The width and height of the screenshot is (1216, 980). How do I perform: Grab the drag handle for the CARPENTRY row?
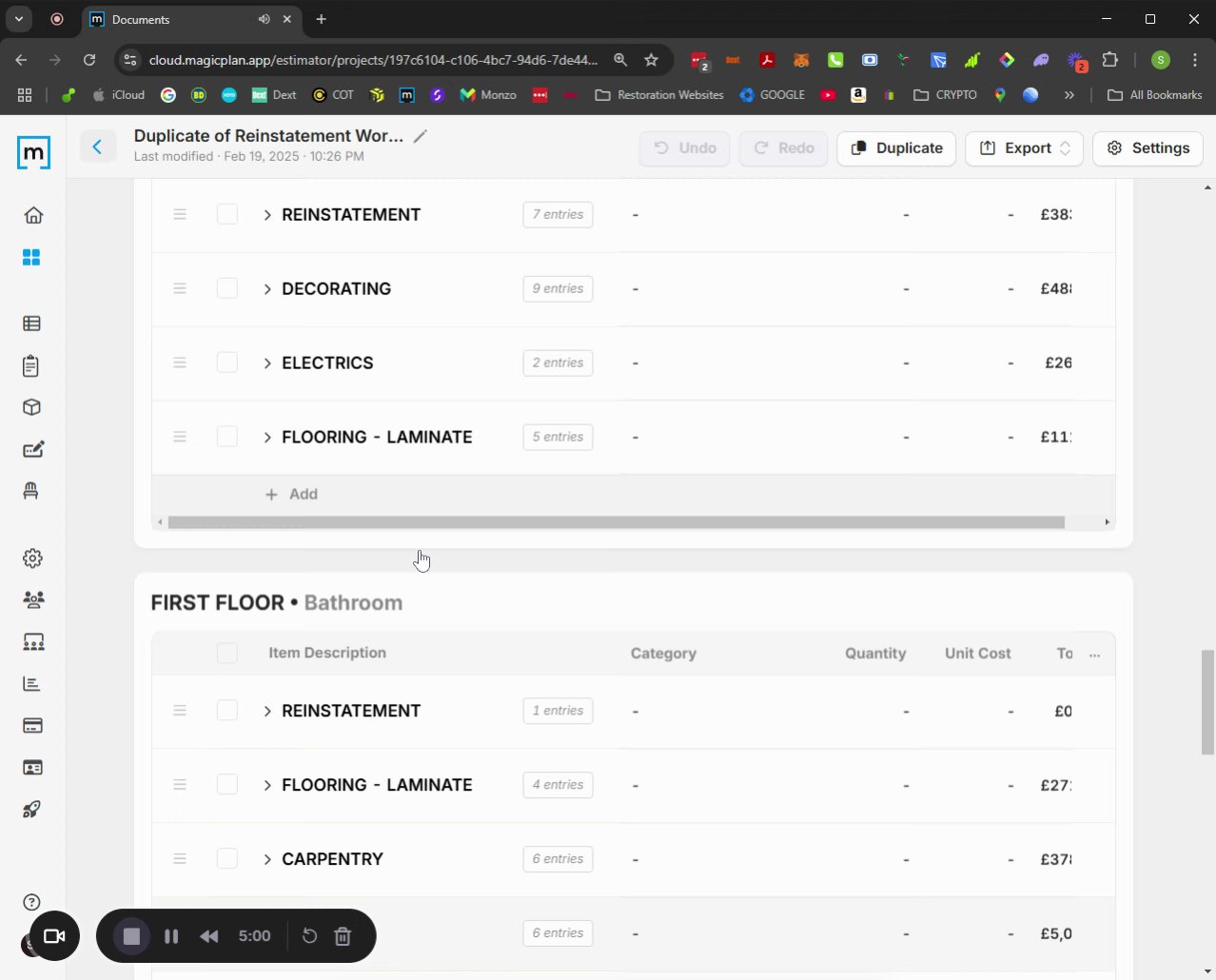[x=180, y=858]
